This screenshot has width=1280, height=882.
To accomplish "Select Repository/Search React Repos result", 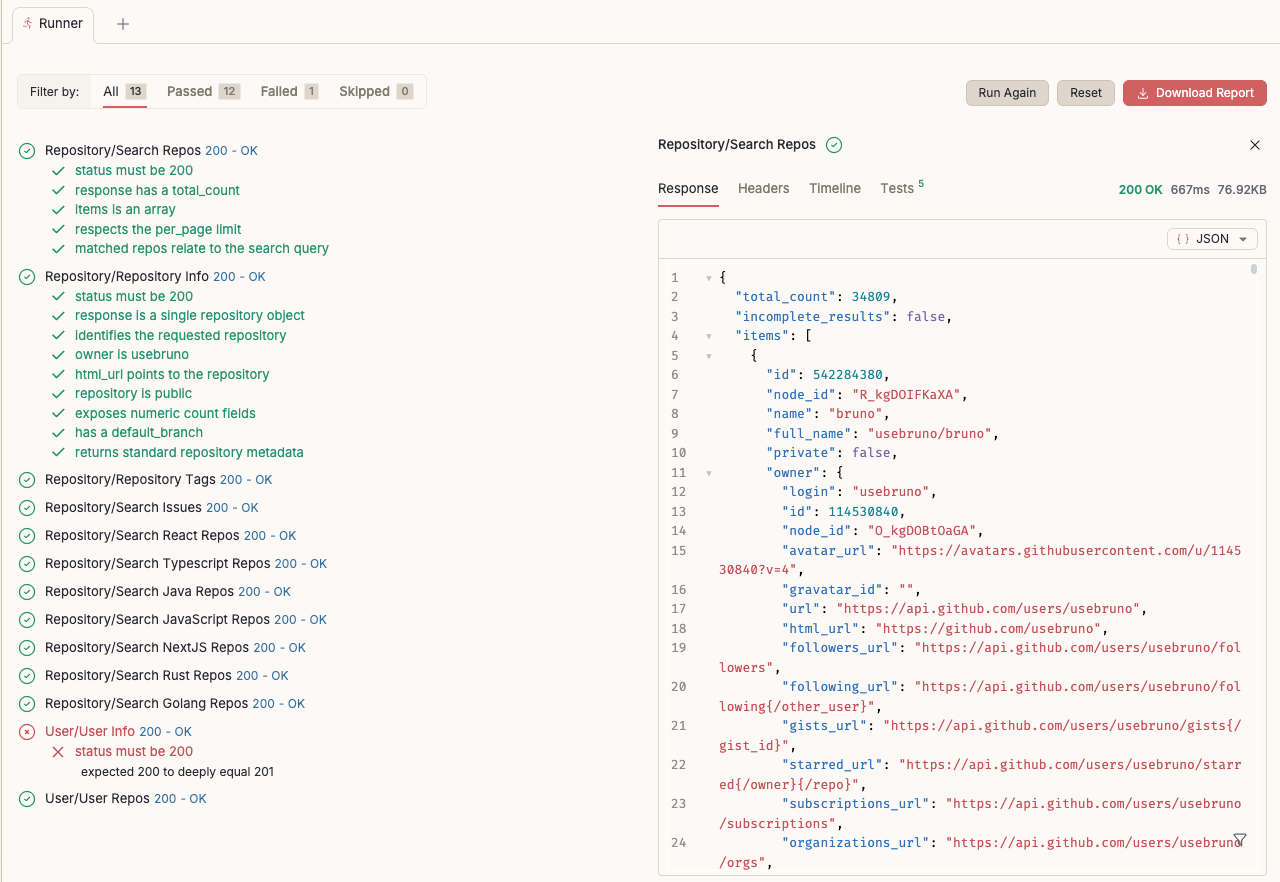I will tap(170, 536).
